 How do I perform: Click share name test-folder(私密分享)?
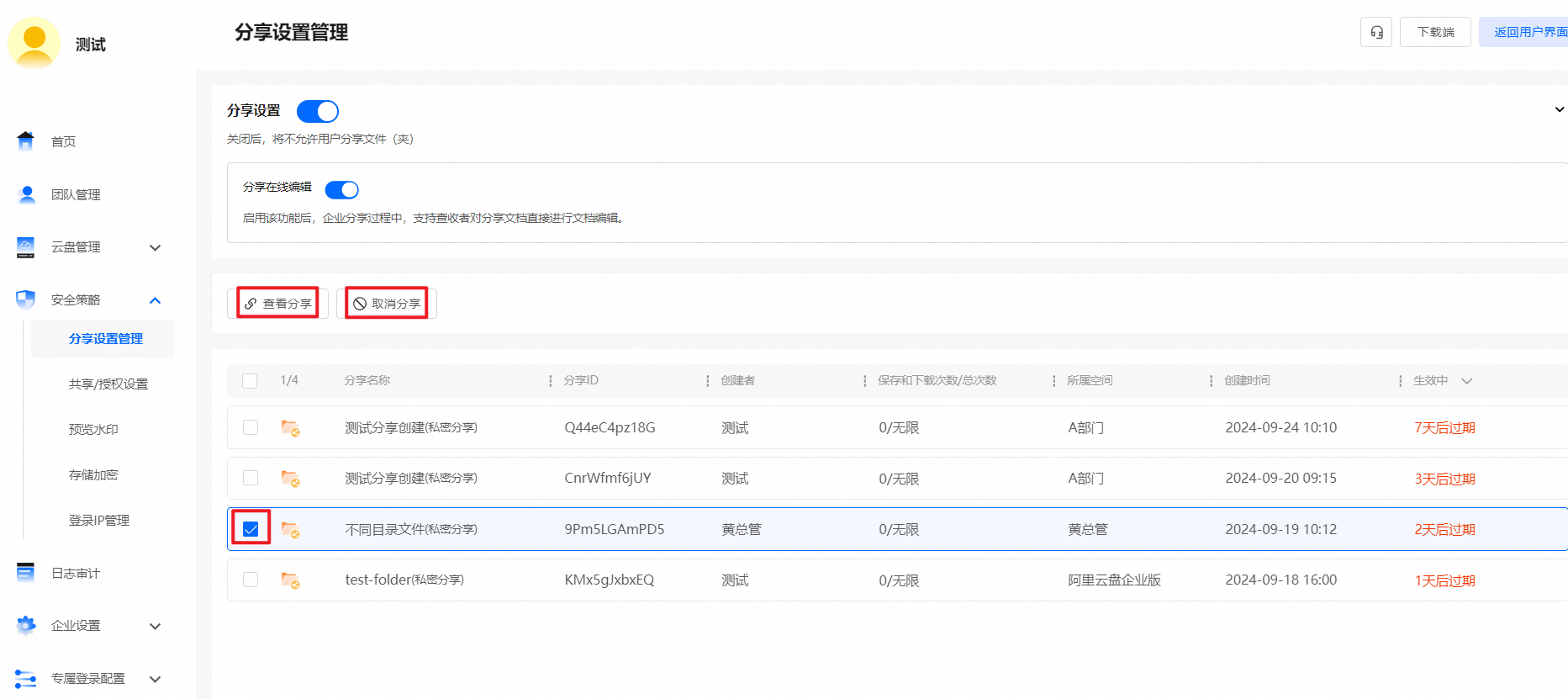404,580
